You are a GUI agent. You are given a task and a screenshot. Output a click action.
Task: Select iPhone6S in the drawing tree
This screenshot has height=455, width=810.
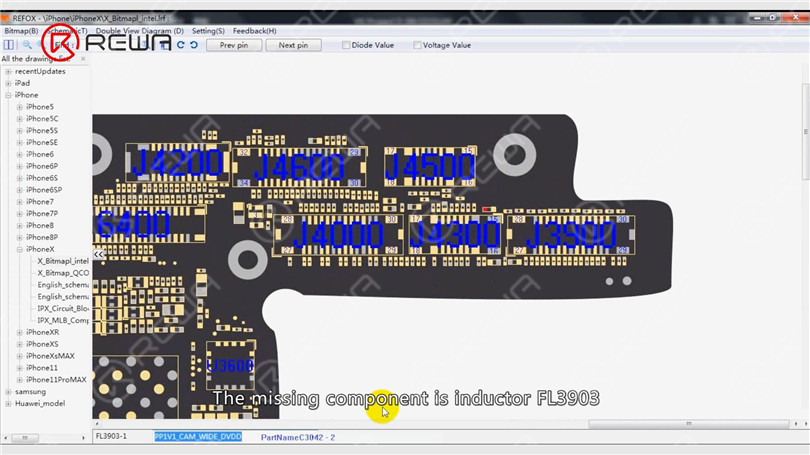42,178
